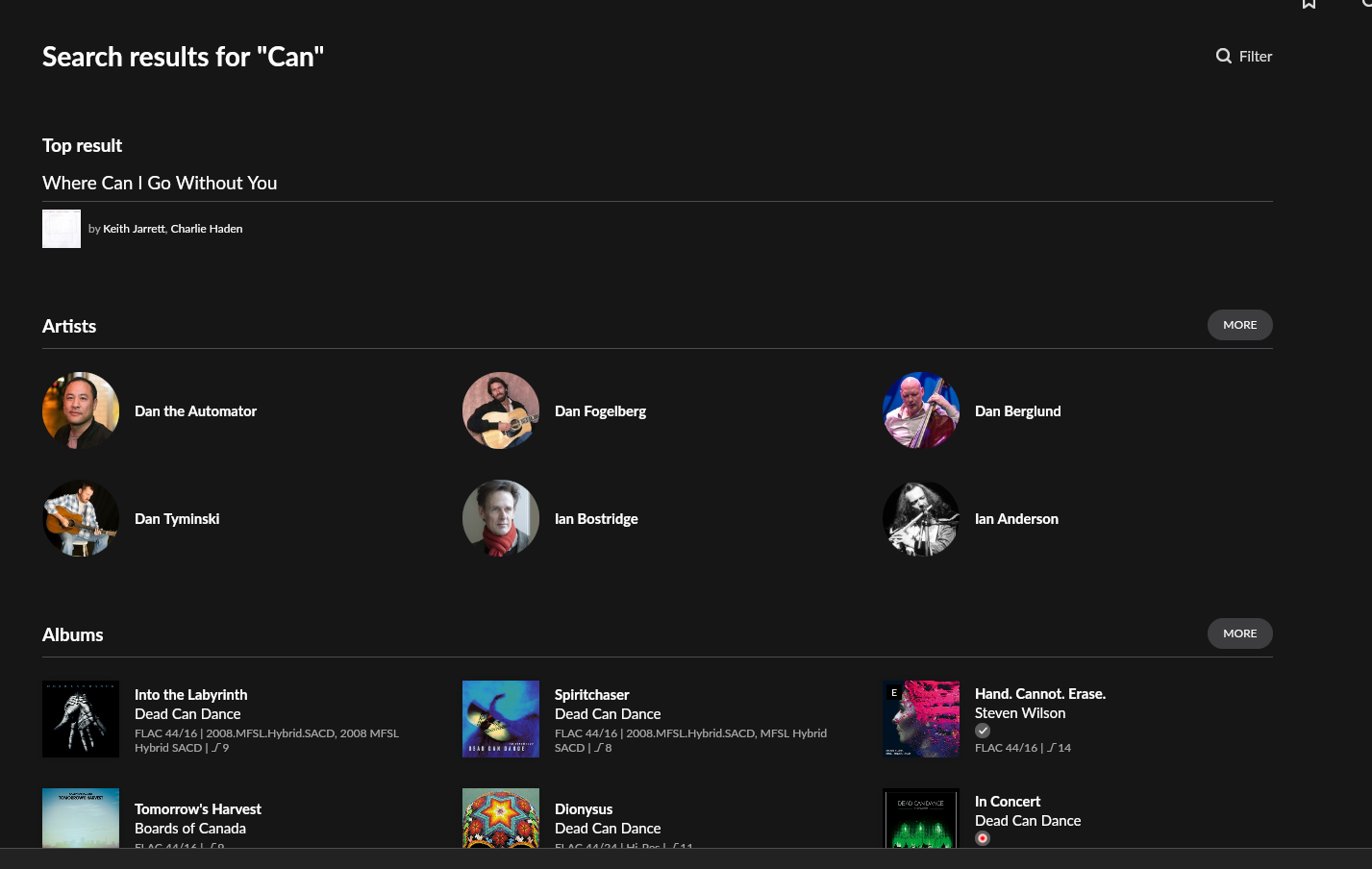
Task: Show more albums with MORE button
Action: point(1240,633)
